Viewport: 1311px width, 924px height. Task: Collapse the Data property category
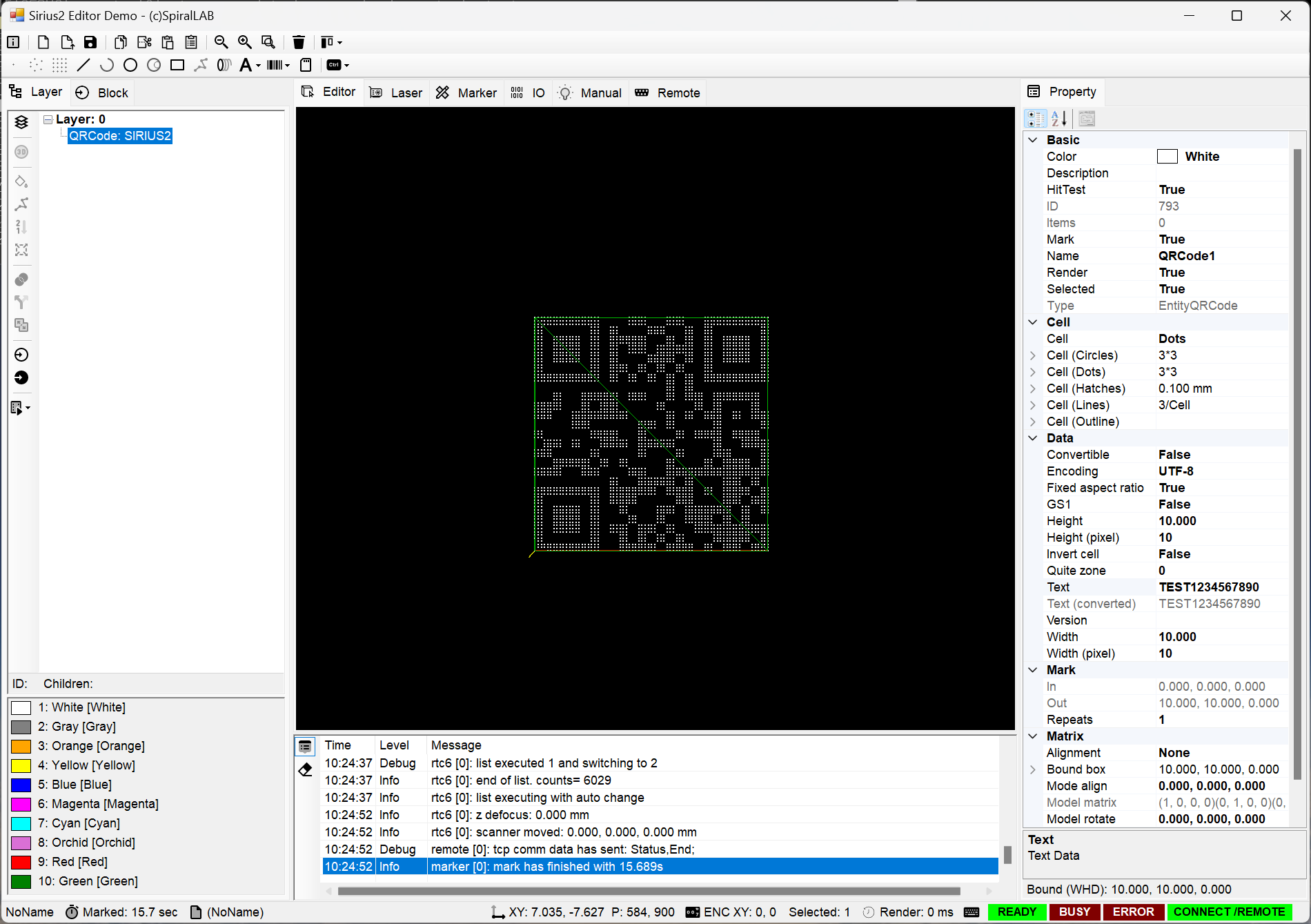[1033, 438]
